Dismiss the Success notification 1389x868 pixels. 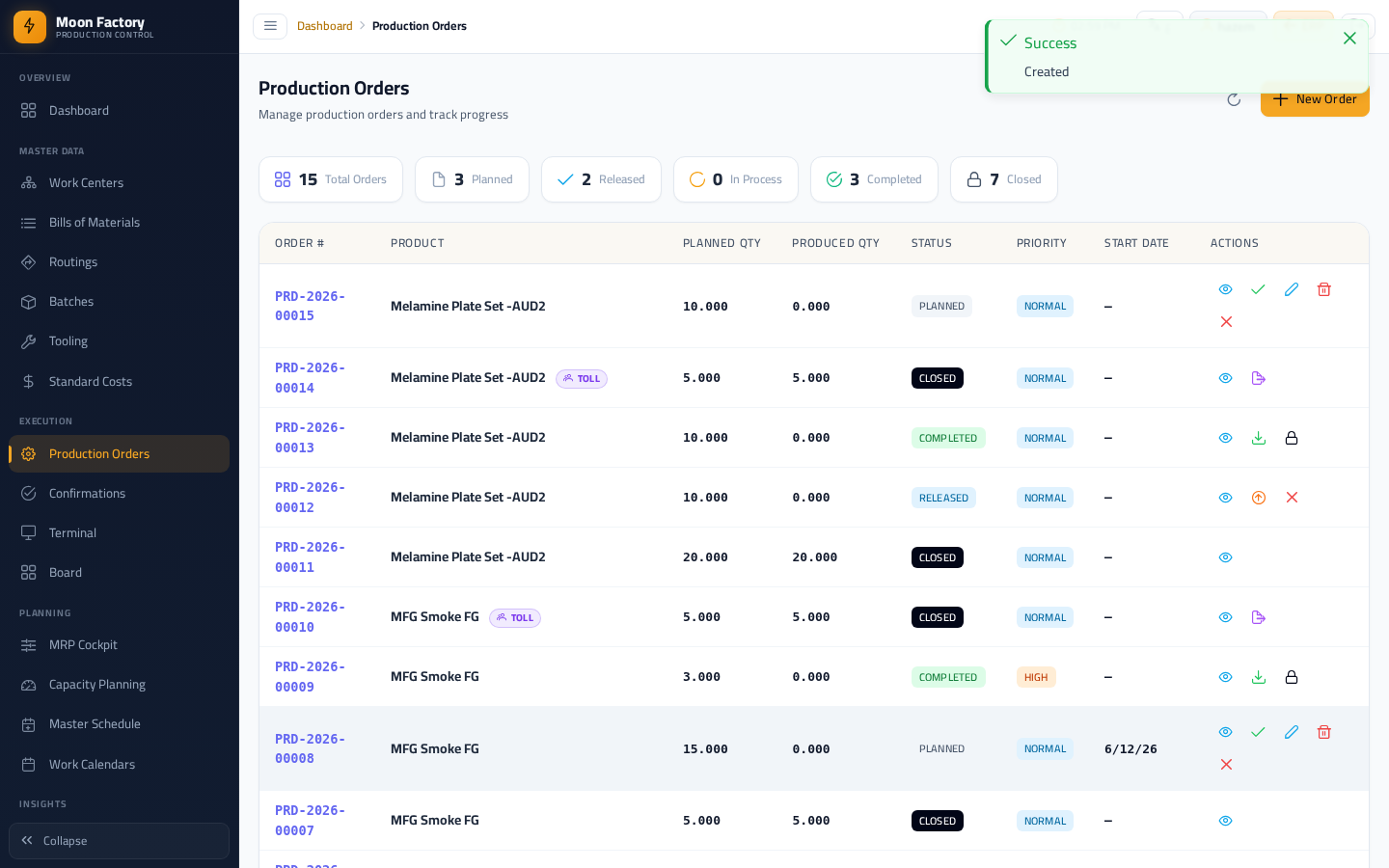tap(1349, 39)
